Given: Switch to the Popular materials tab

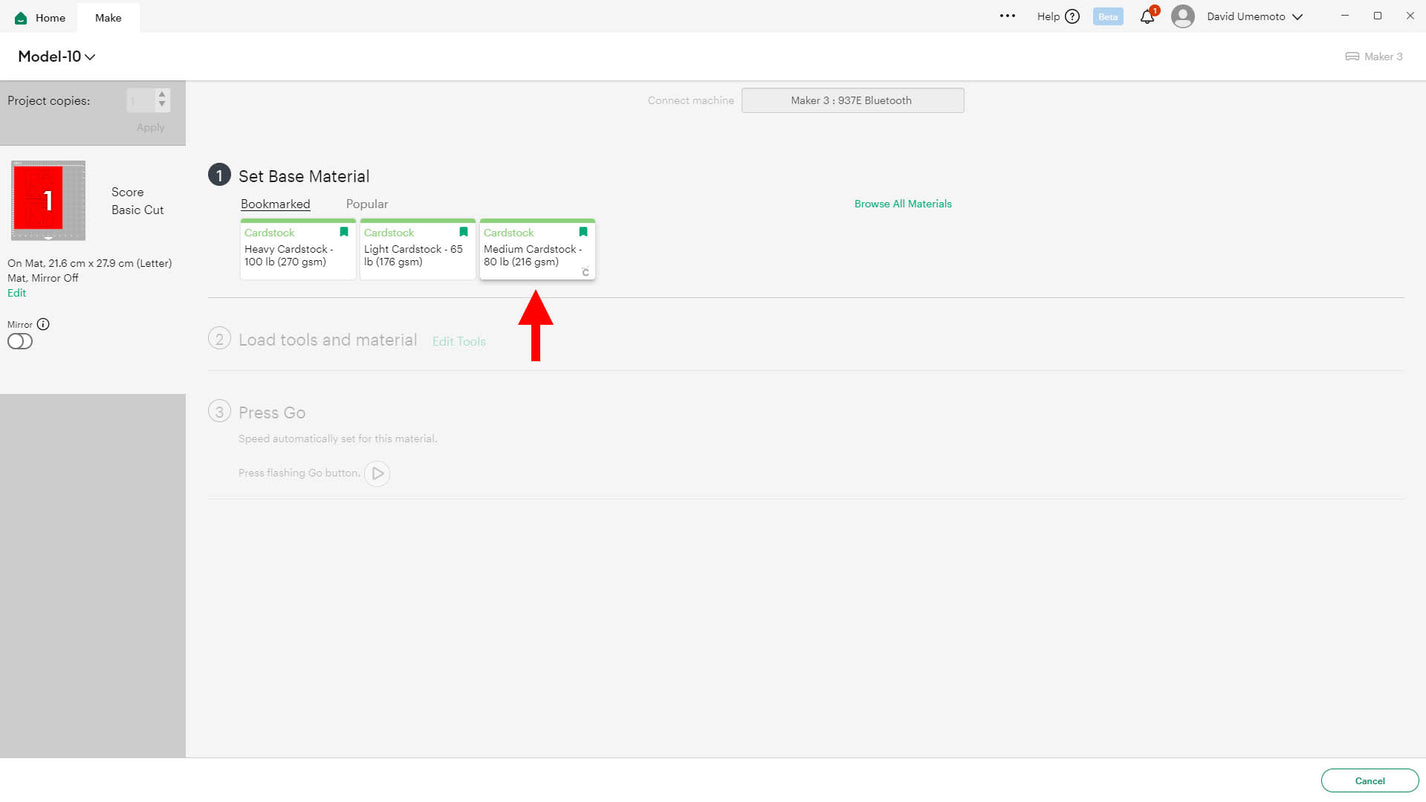Looking at the screenshot, I should [367, 204].
